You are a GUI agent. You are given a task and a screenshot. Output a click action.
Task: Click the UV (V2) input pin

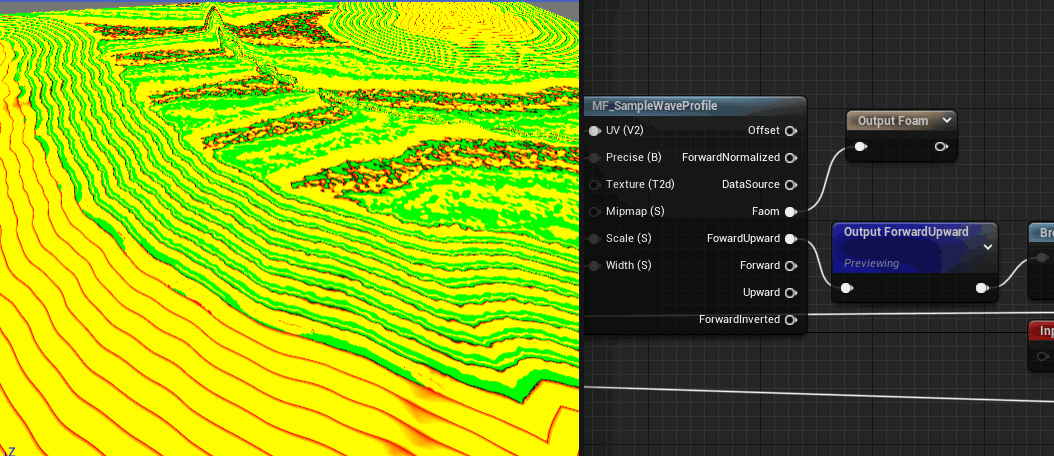coord(594,130)
